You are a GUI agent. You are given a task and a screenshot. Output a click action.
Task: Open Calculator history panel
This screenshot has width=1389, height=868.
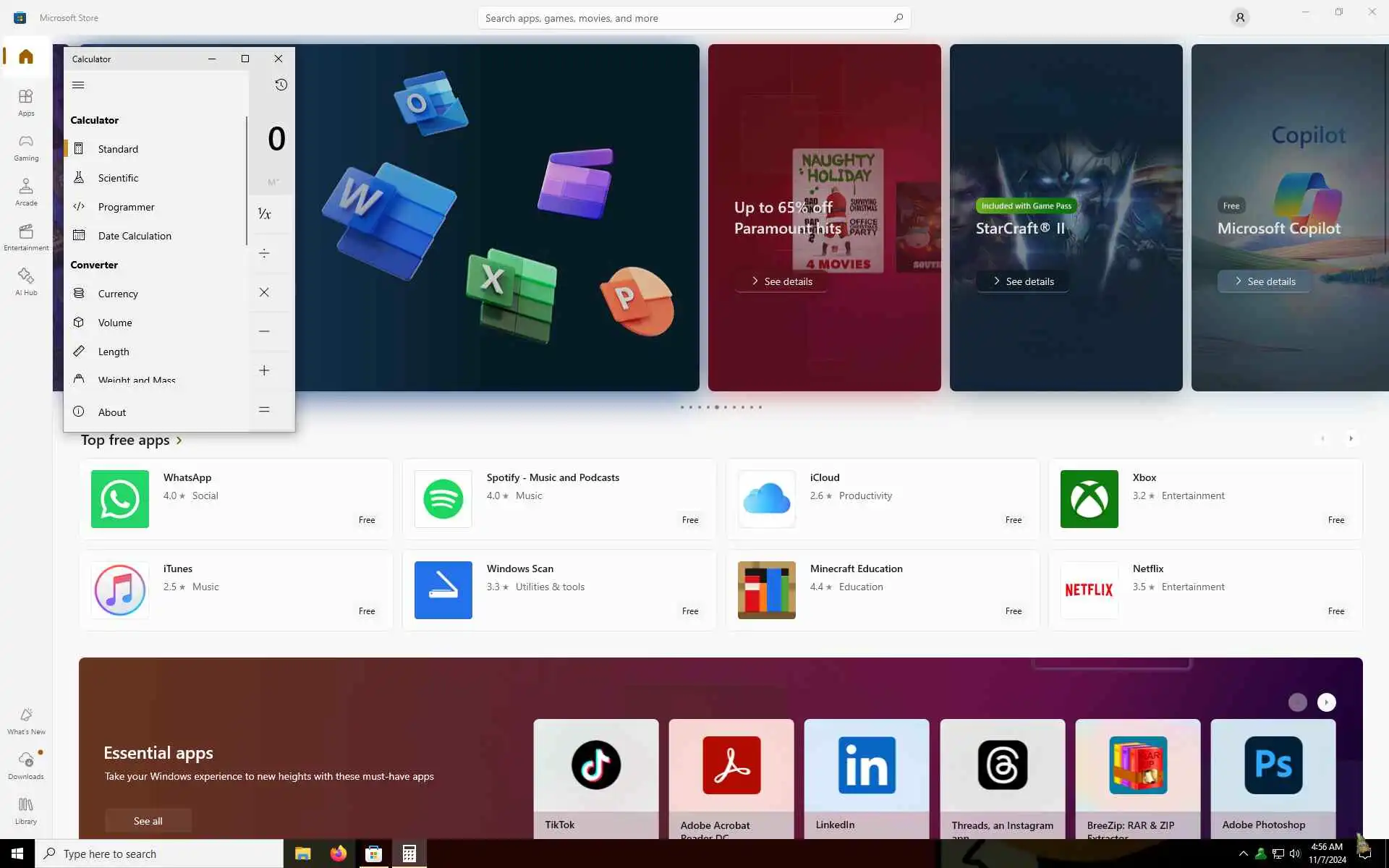(281, 85)
